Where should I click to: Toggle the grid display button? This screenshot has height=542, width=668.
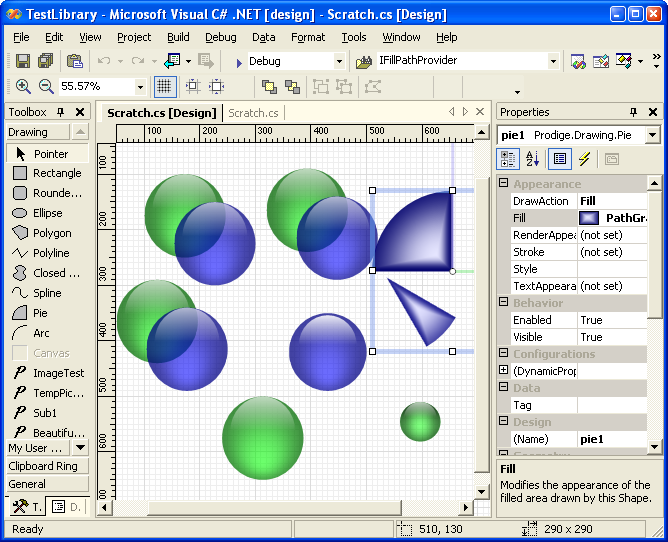[164, 87]
